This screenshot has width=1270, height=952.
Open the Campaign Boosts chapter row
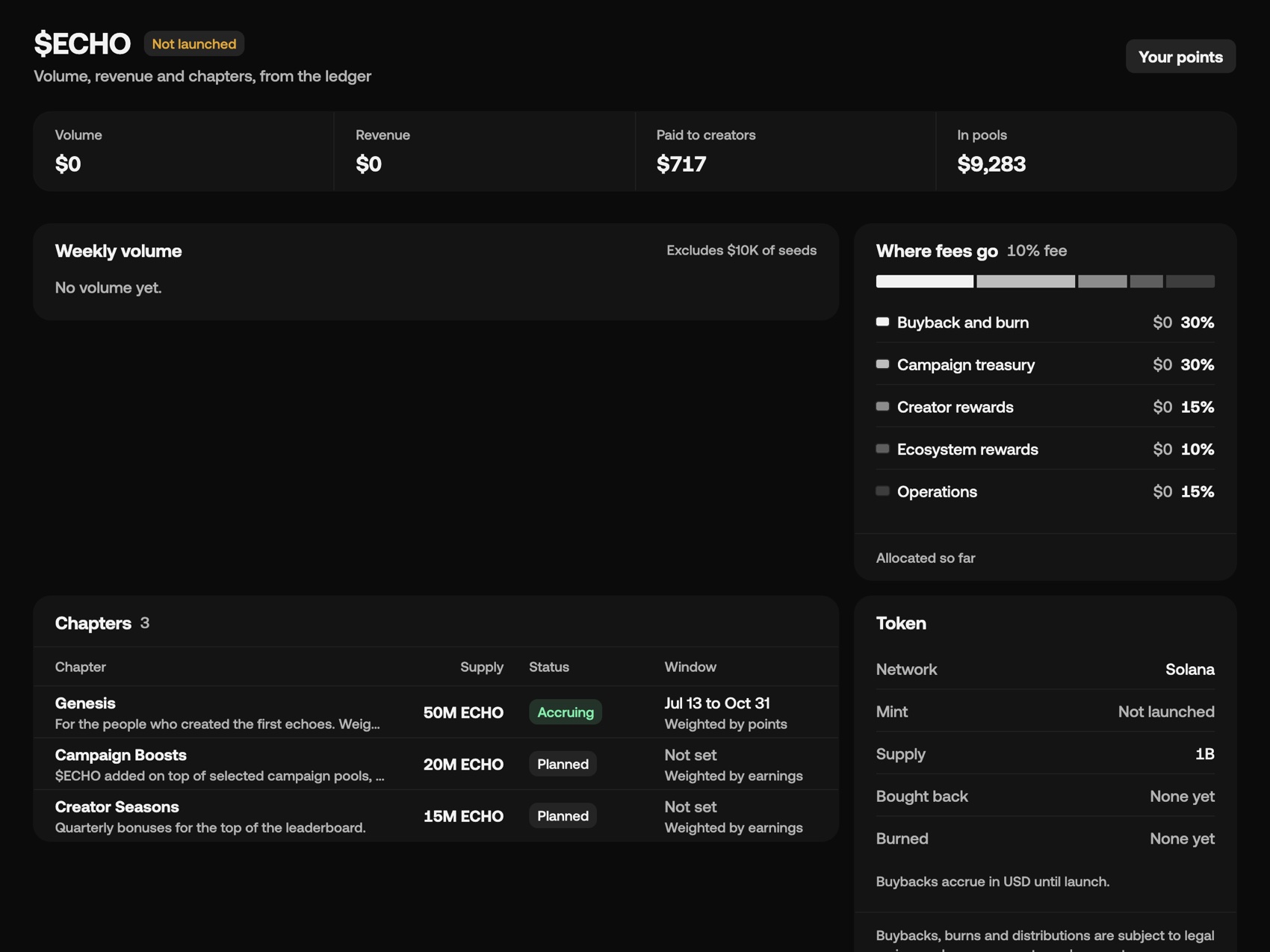click(x=436, y=764)
